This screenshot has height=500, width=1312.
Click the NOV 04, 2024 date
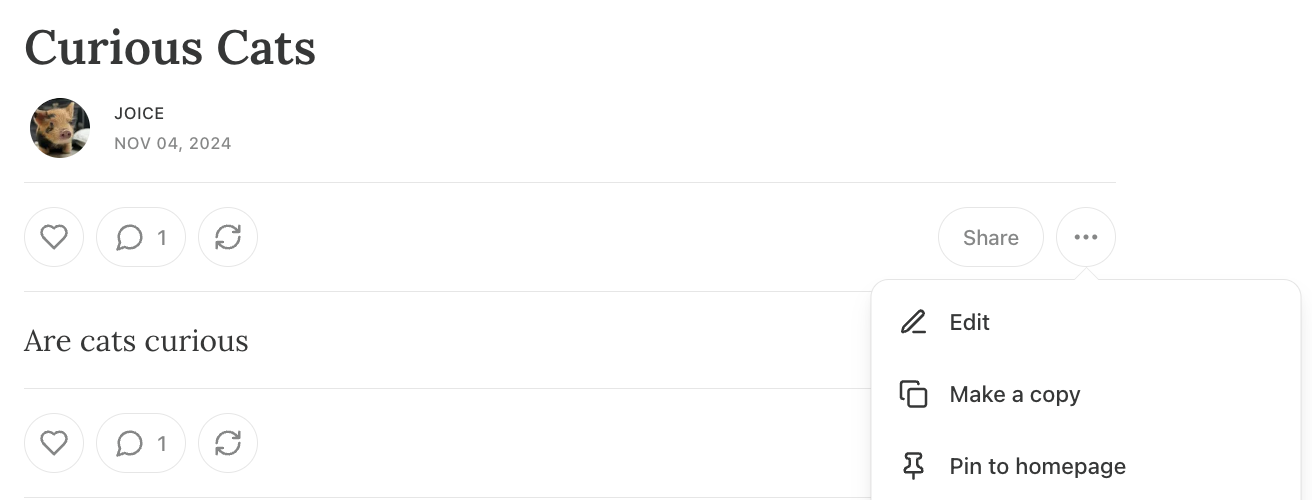(x=173, y=143)
